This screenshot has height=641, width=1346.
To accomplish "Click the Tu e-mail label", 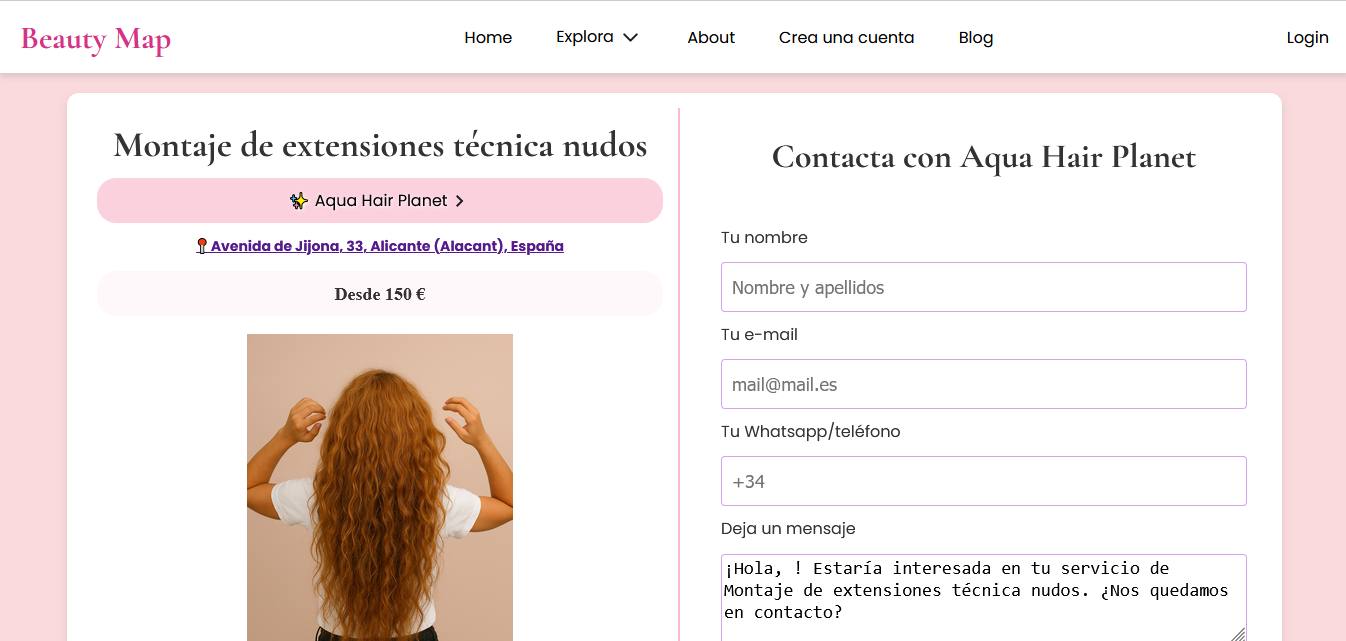I will tap(759, 335).
